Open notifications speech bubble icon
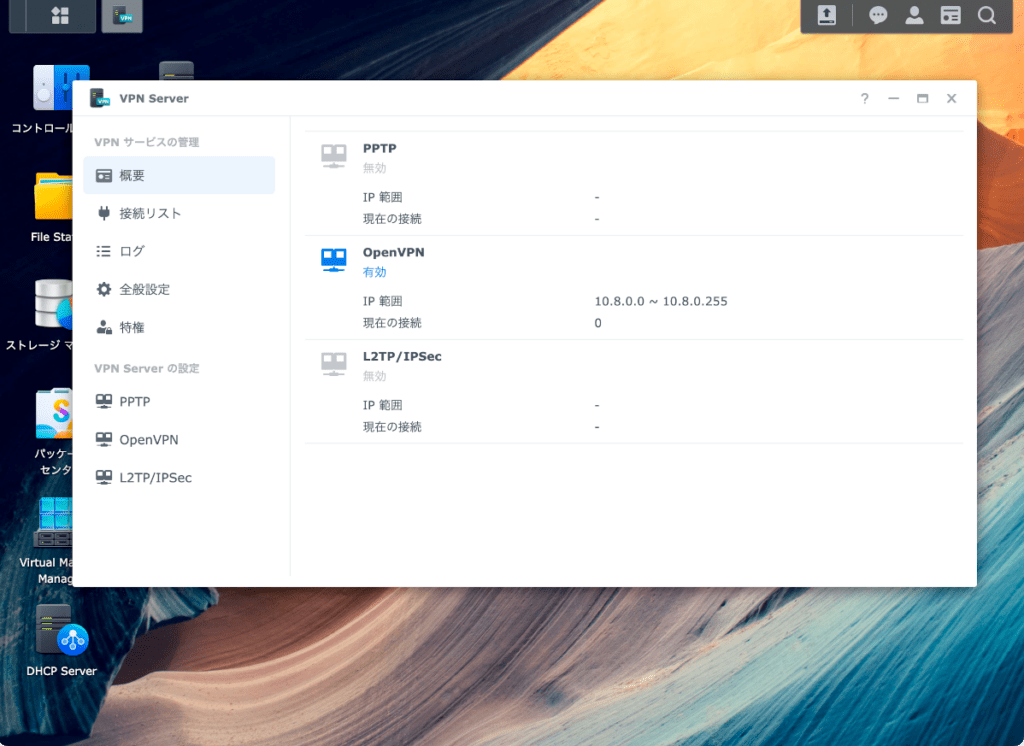This screenshot has height=746, width=1024. (878, 15)
